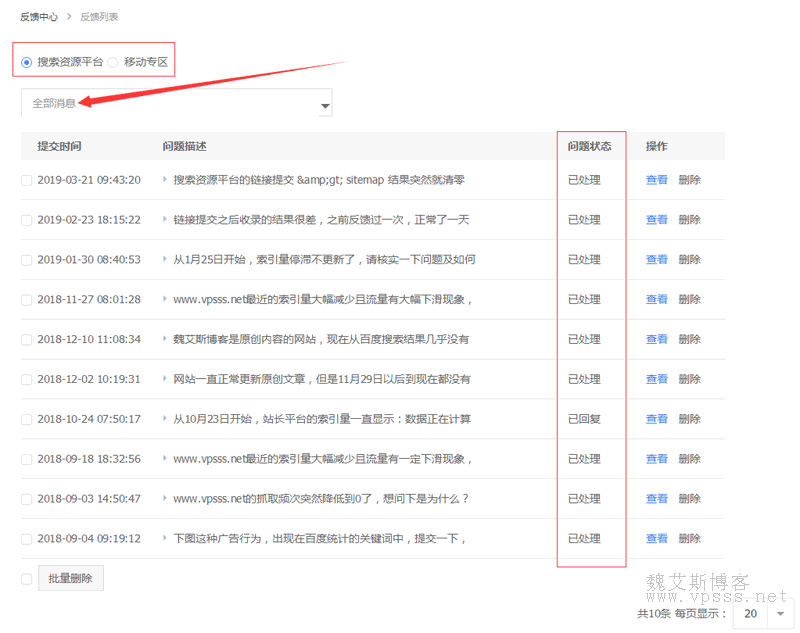Expand the 链接提交之后收录的结果很差 feedback row
The width and height of the screenshot is (800, 633).
(165, 219)
